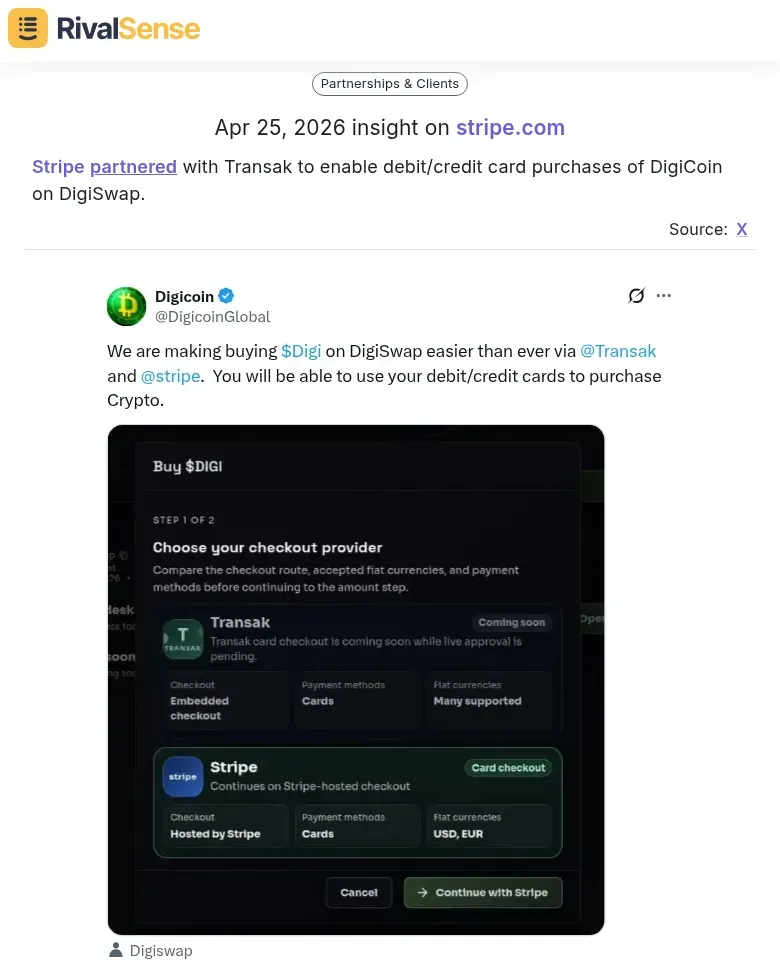Open the Source X menu item
Image resolution: width=780 pixels, height=960 pixels.
742,229
